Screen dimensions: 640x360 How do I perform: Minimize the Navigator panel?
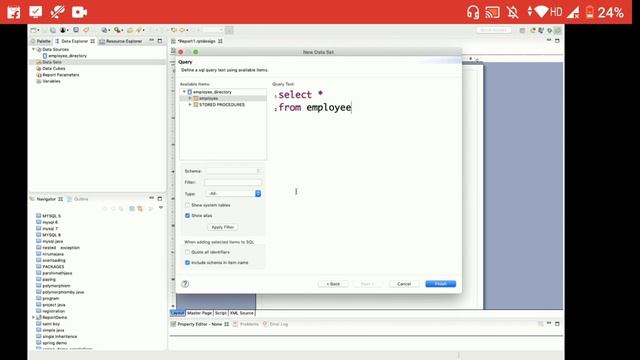pos(151,198)
